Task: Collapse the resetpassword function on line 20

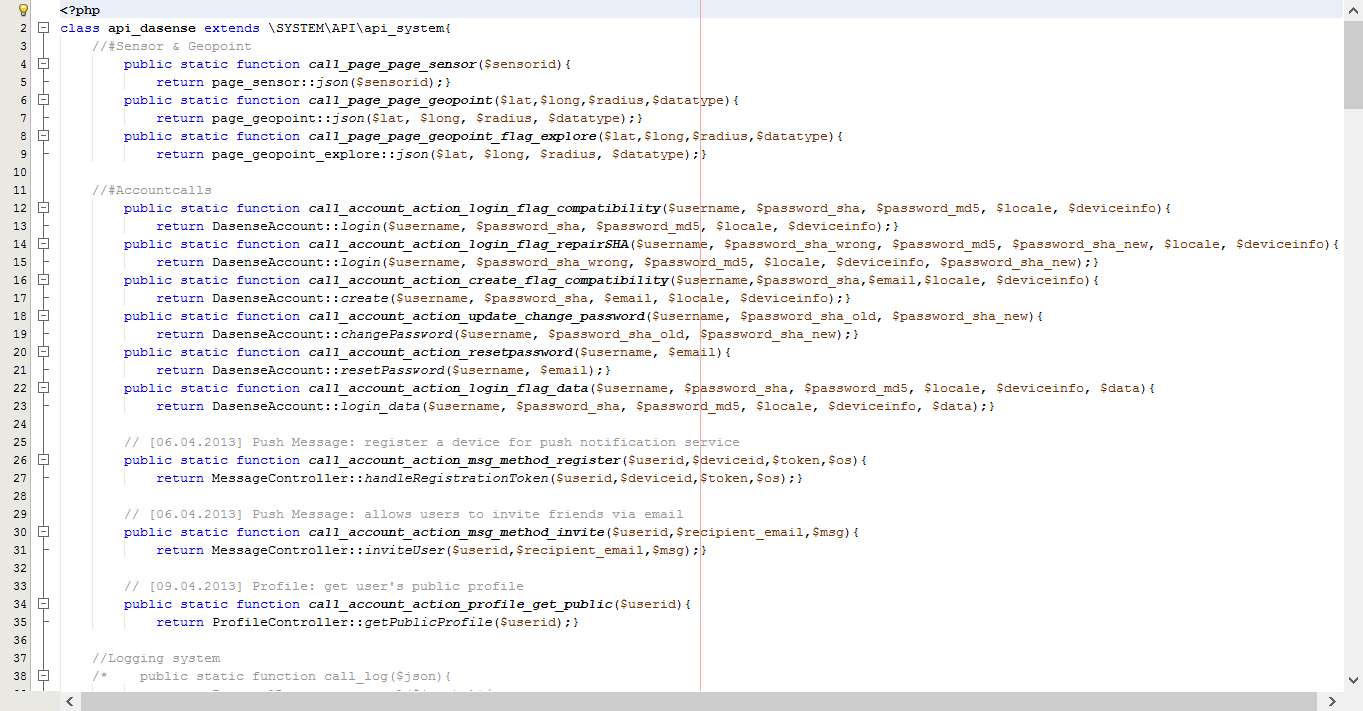Action: click(43, 352)
